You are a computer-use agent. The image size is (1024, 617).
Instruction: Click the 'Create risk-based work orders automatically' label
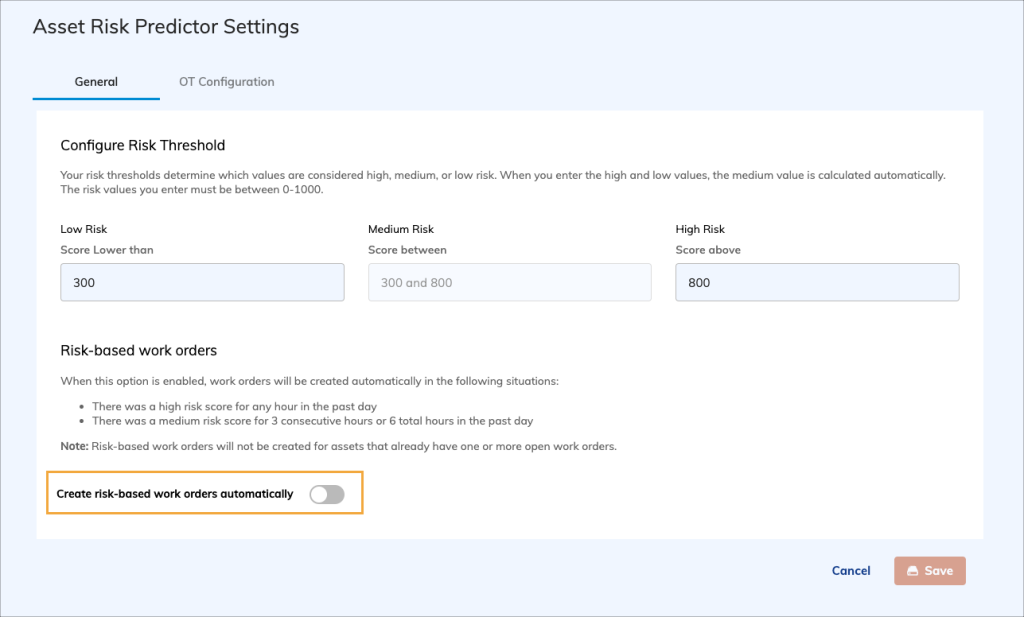[x=175, y=494]
